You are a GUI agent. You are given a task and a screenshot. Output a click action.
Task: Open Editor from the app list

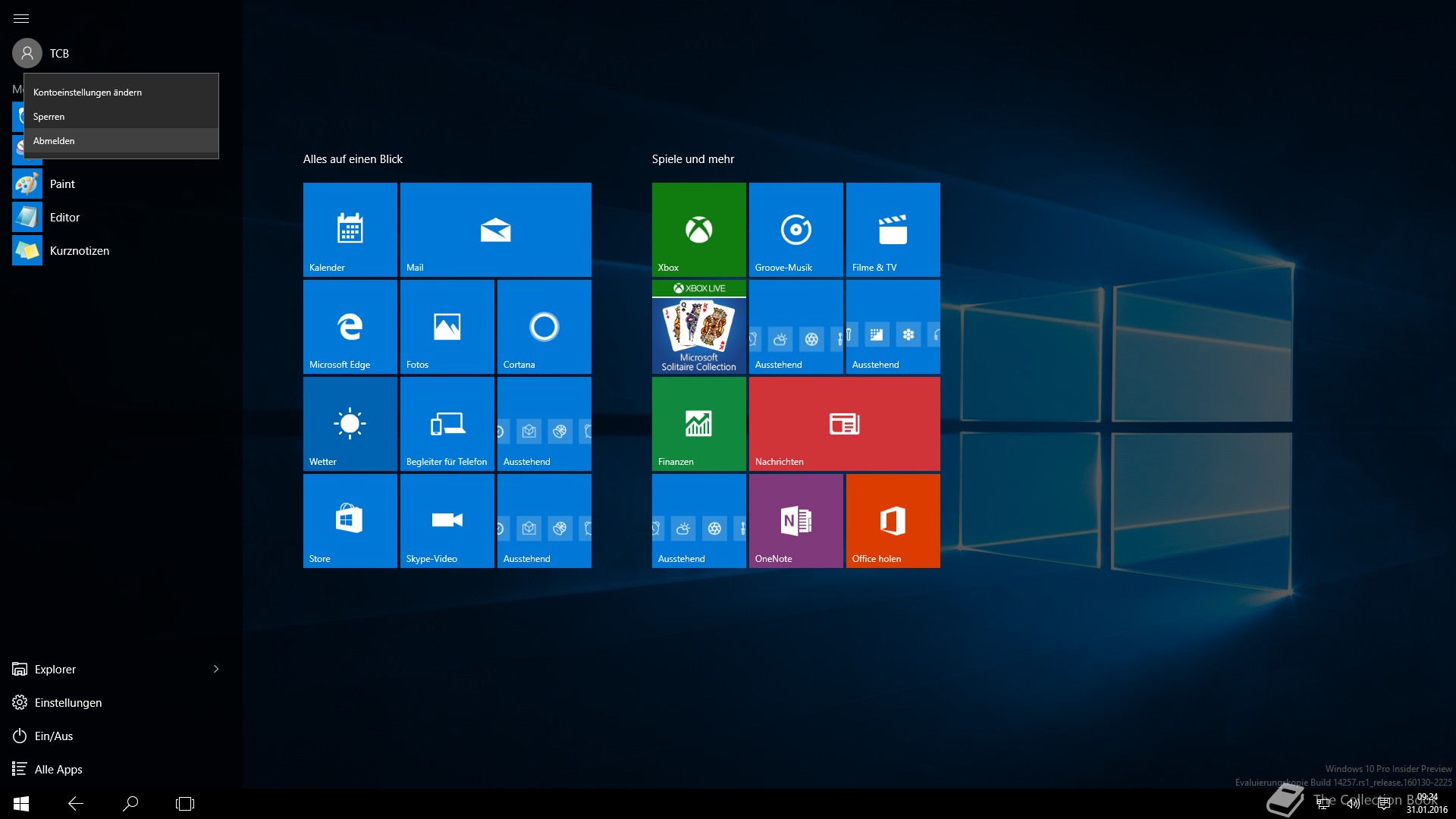(x=121, y=218)
